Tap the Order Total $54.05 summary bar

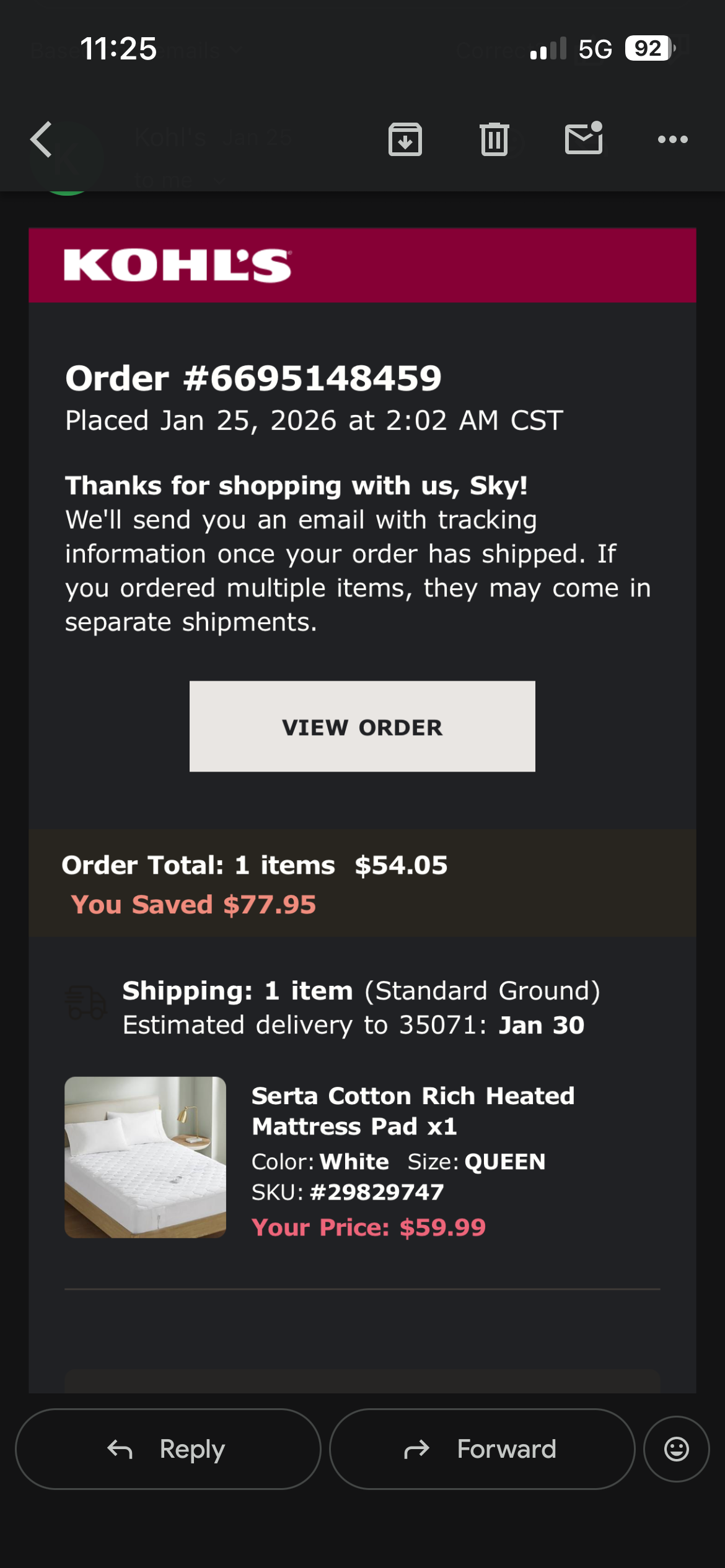coord(362,883)
